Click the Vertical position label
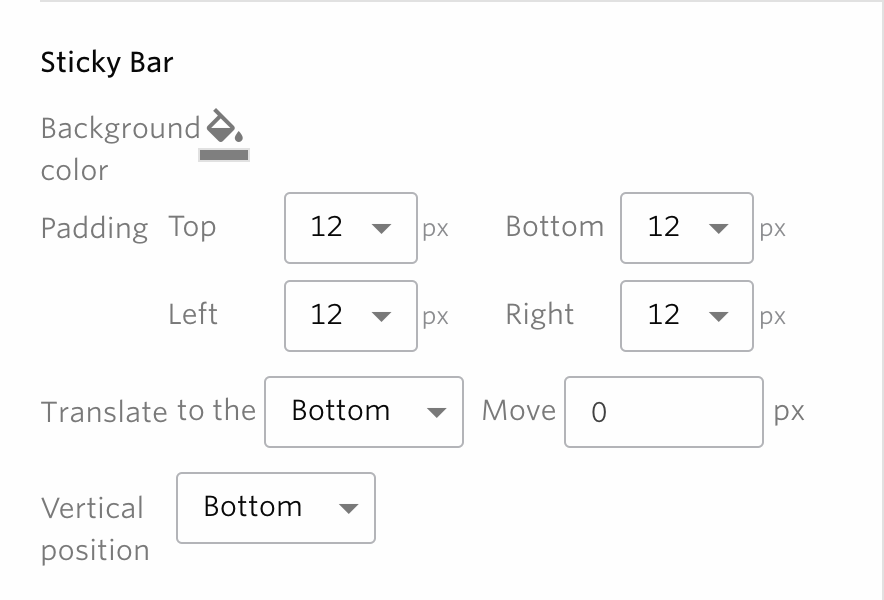Screen dimensions: 884x600 [x=95, y=529]
